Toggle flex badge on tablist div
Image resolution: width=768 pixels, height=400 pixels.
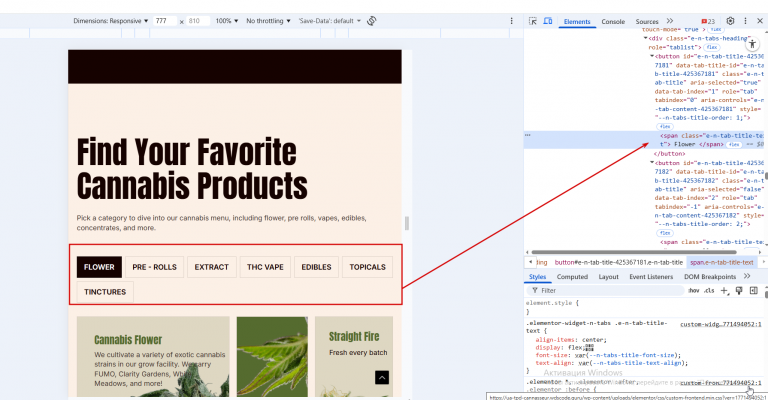click(x=712, y=47)
